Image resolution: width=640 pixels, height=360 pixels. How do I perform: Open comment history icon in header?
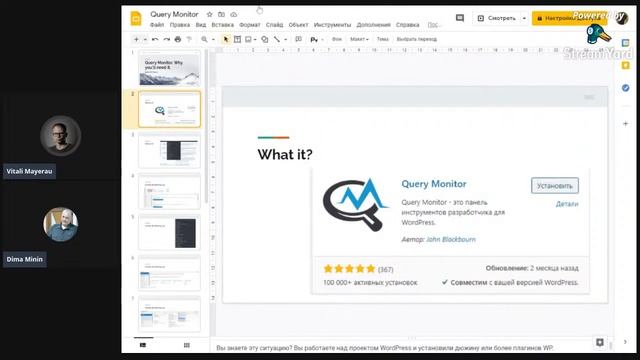coord(460,18)
